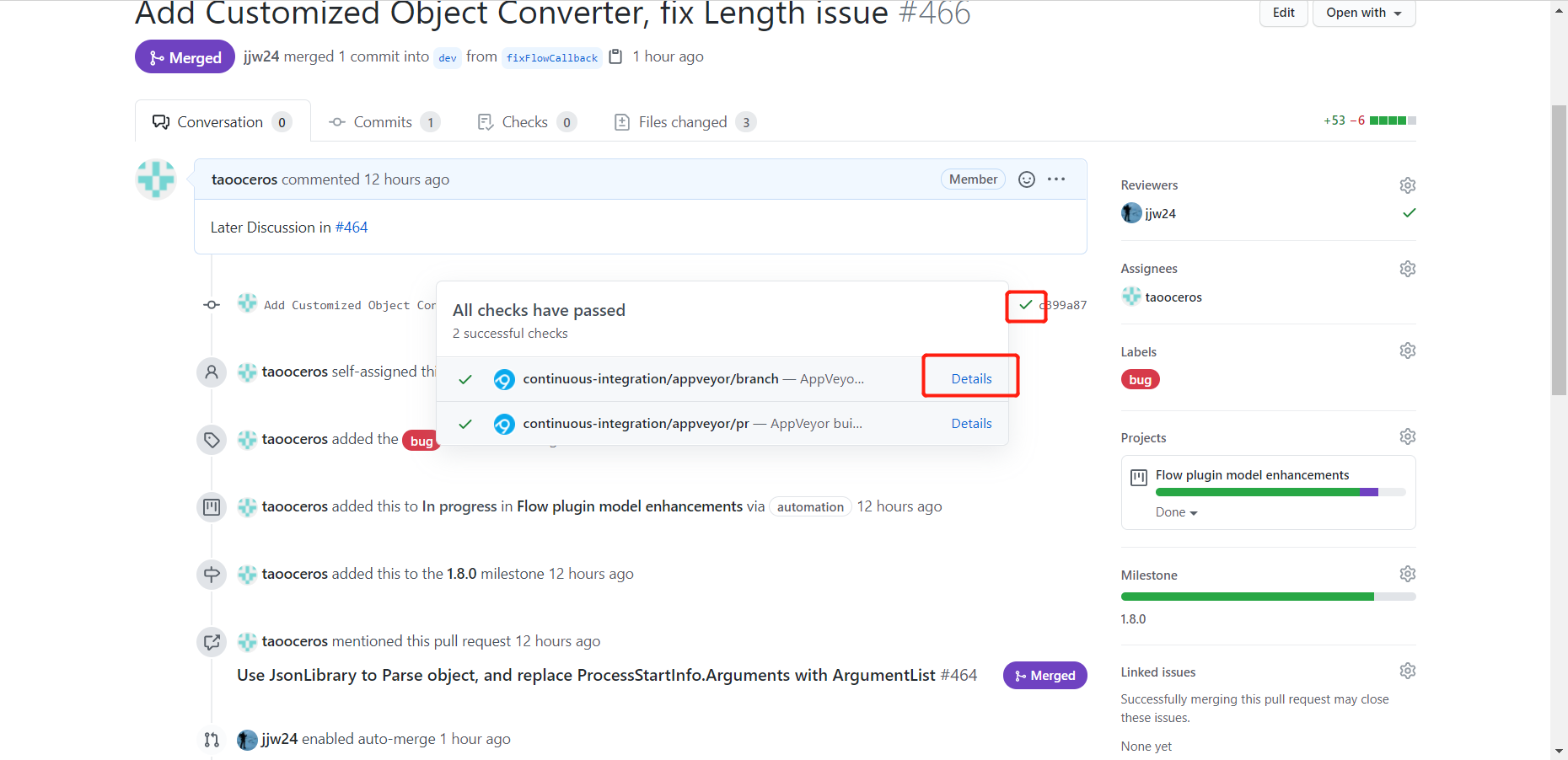This screenshot has height=760, width=1568.
Task: Click the automation label in the timeline
Action: [810, 507]
